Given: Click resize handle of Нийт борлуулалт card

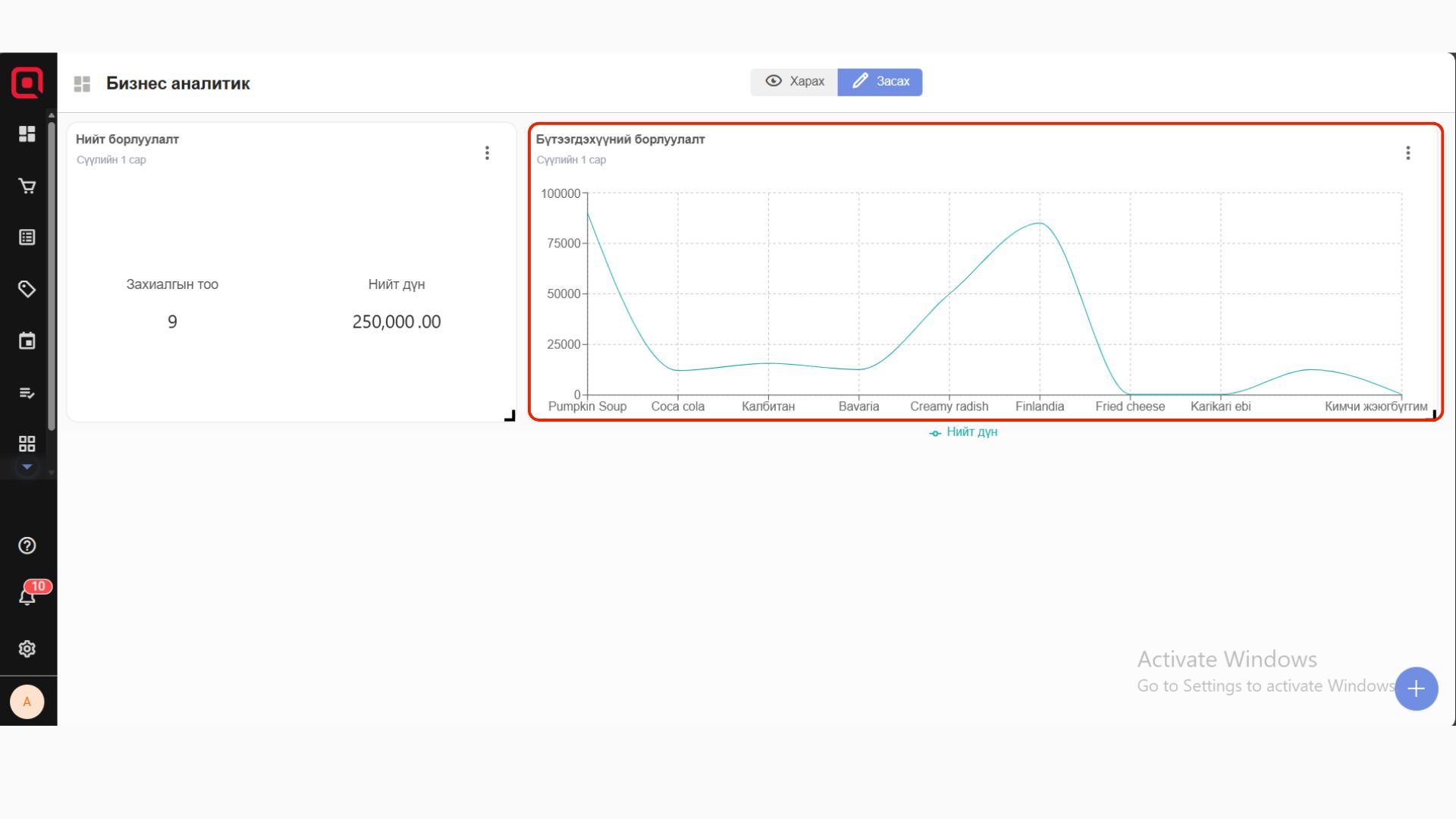Looking at the screenshot, I should (x=510, y=416).
